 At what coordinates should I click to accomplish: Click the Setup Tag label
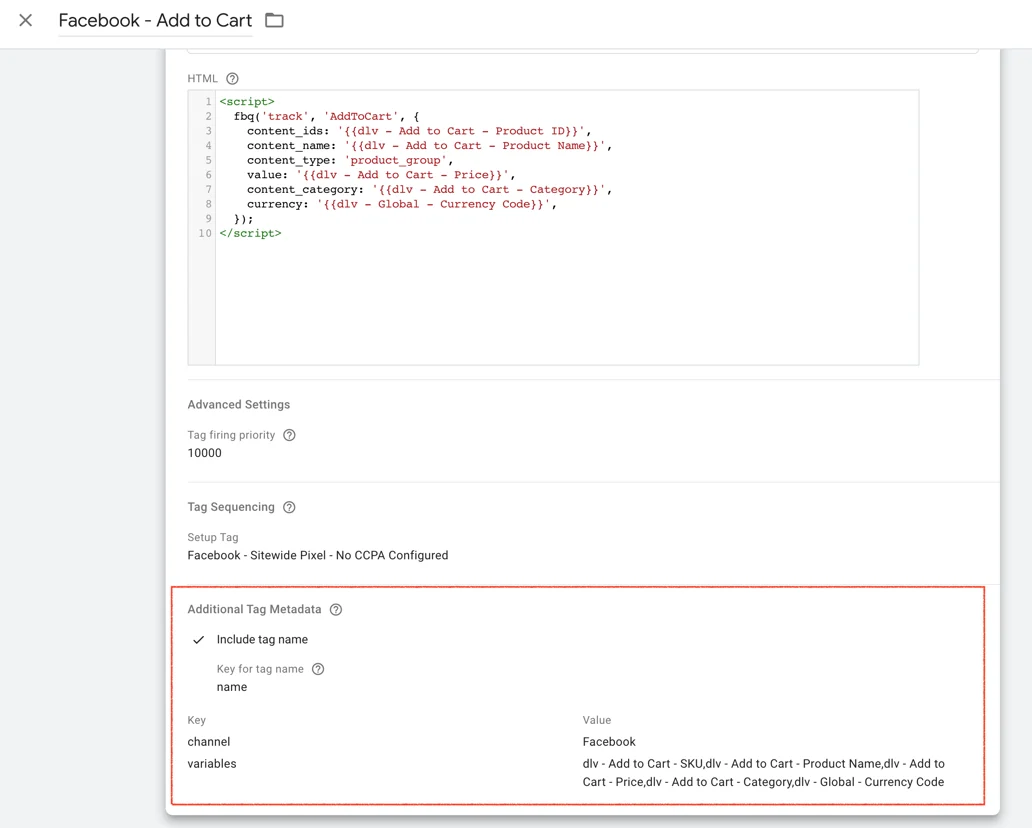click(213, 537)
